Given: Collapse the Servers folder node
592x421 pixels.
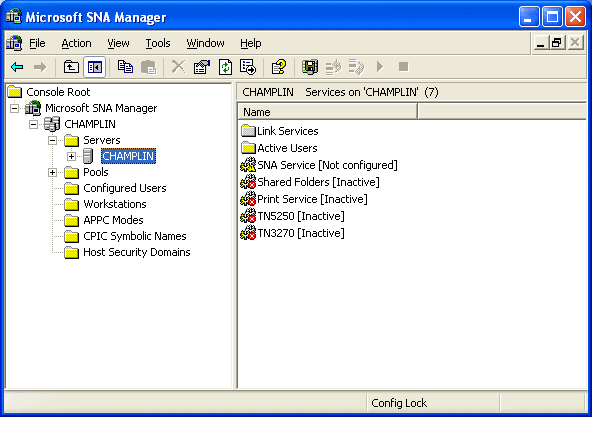Looking at the screenshot, I should coord(52,140).
